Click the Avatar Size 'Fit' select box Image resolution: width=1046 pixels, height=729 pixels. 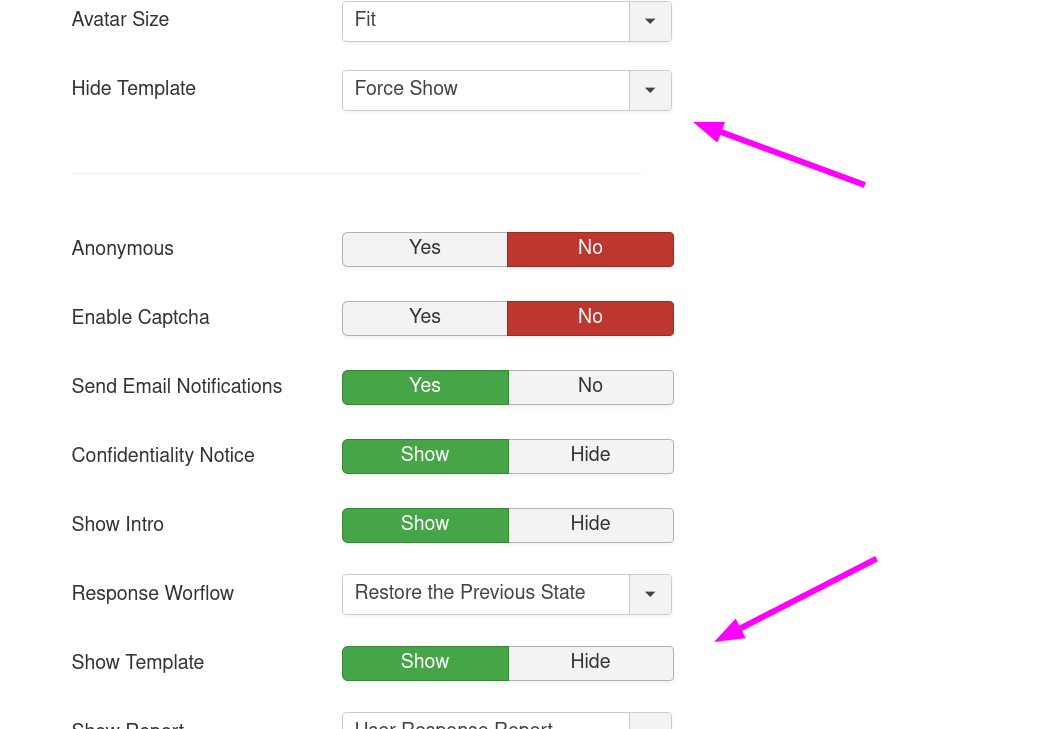(x=486, y=21)
